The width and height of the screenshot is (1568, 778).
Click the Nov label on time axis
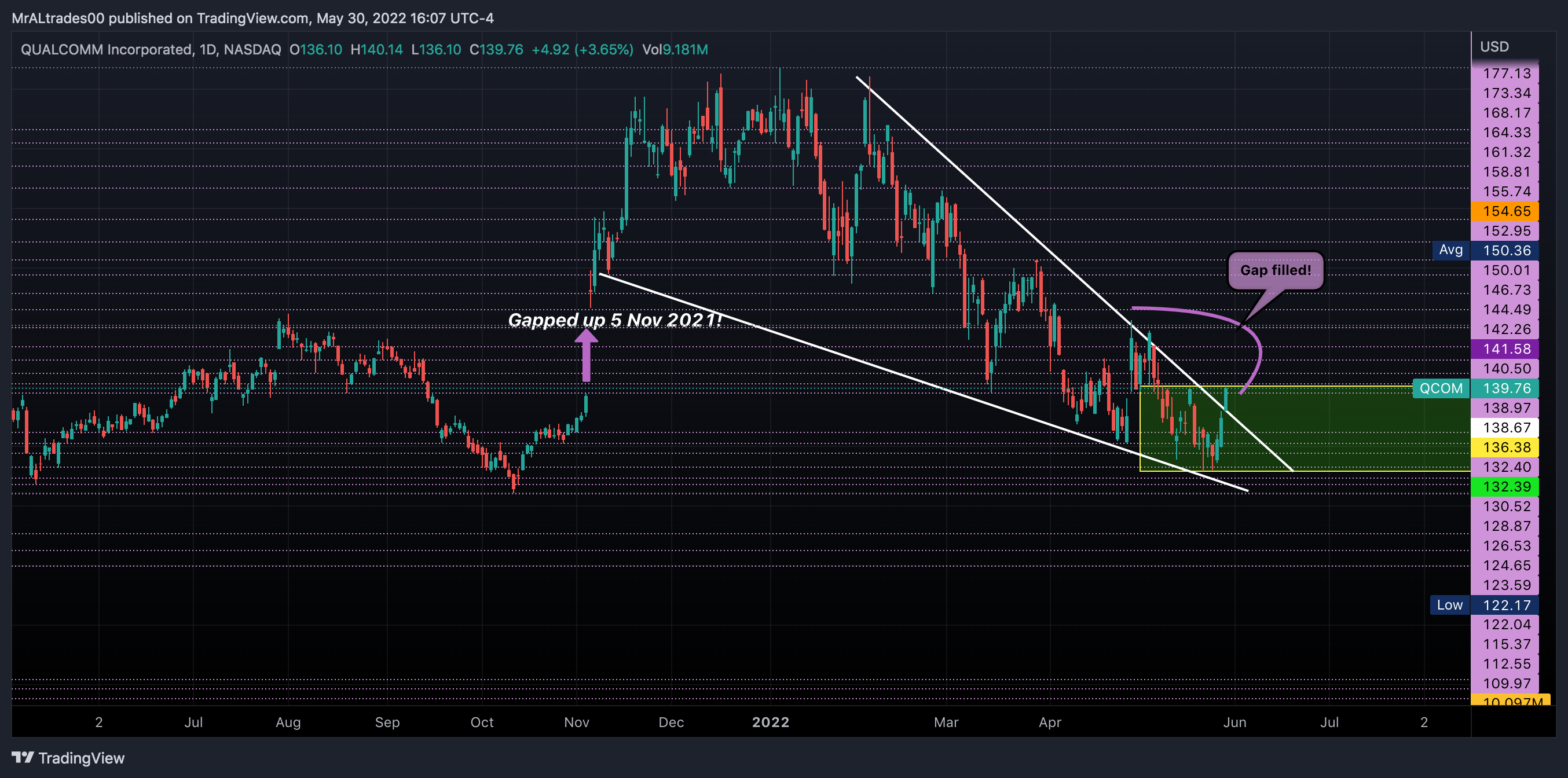[x=577, y=722]
